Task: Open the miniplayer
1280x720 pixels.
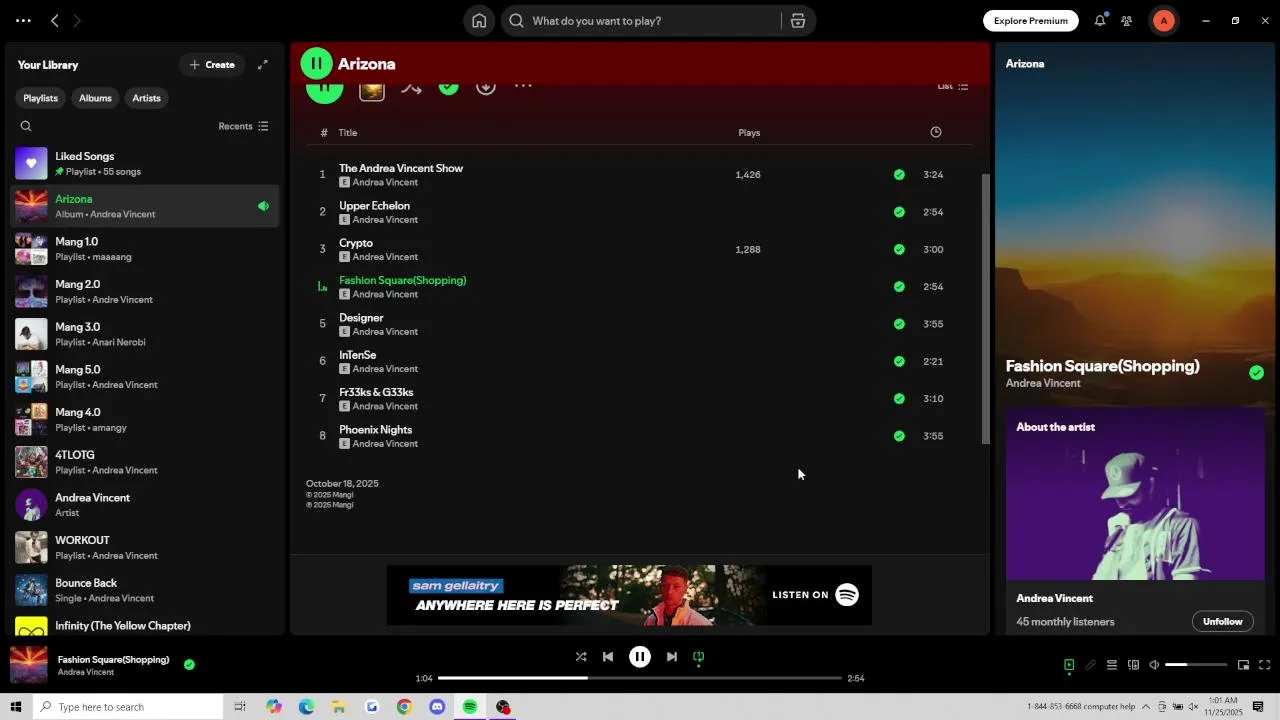Action: tap(1243, 665)
